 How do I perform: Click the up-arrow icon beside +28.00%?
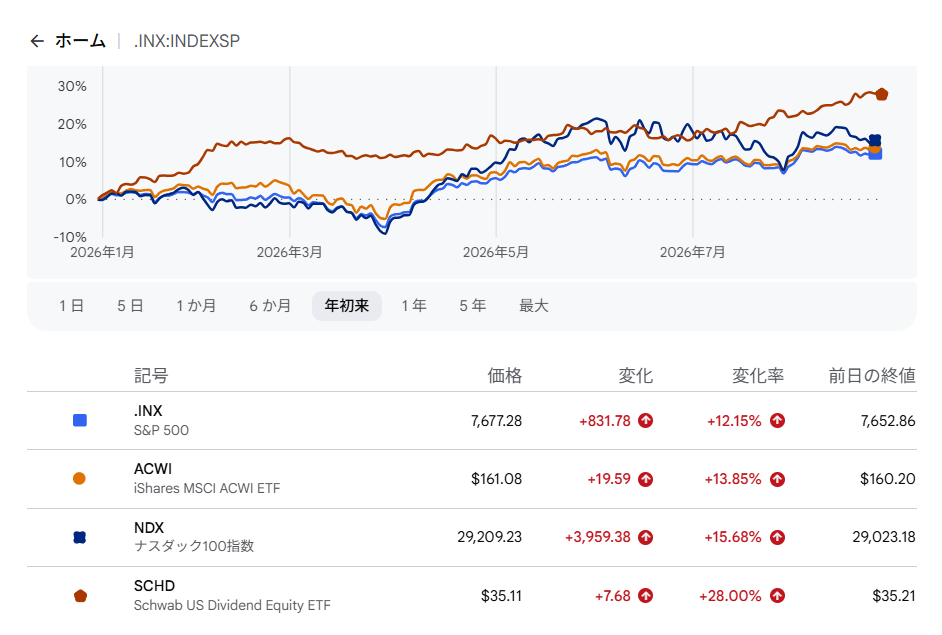[x=777, y=596]
